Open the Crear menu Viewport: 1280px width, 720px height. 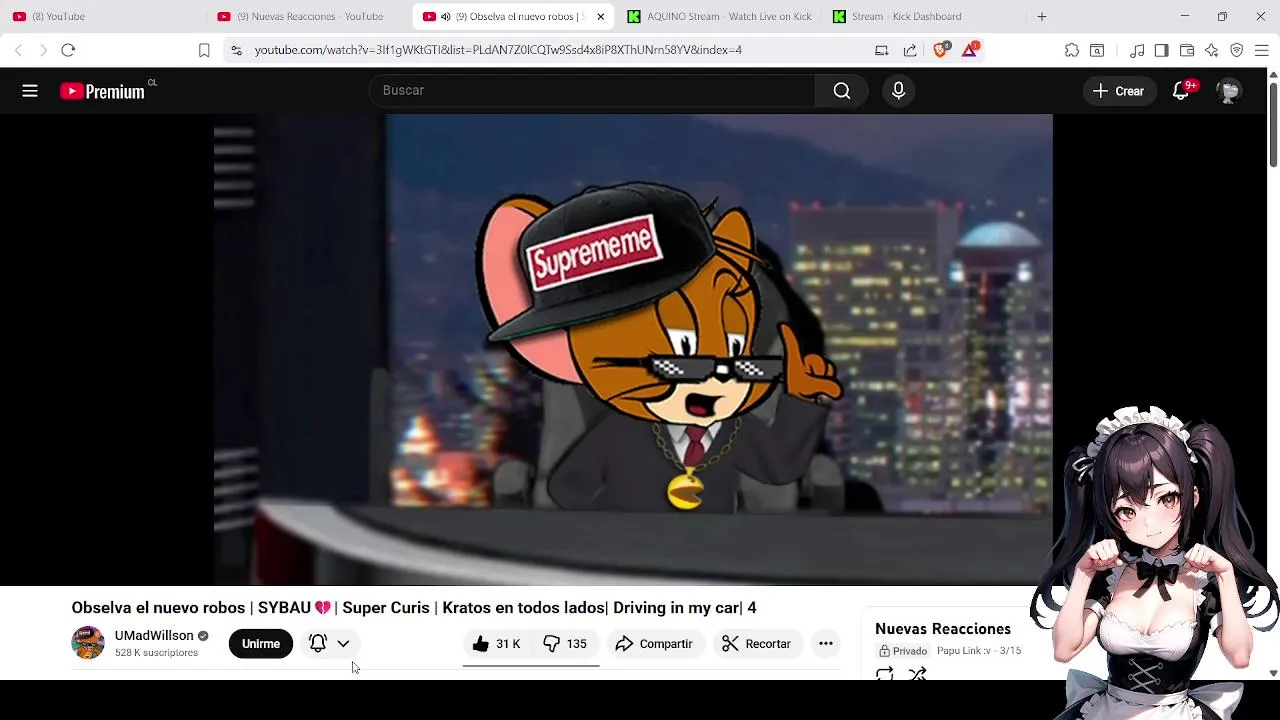pyautogui.click(x=1119, y=91)
